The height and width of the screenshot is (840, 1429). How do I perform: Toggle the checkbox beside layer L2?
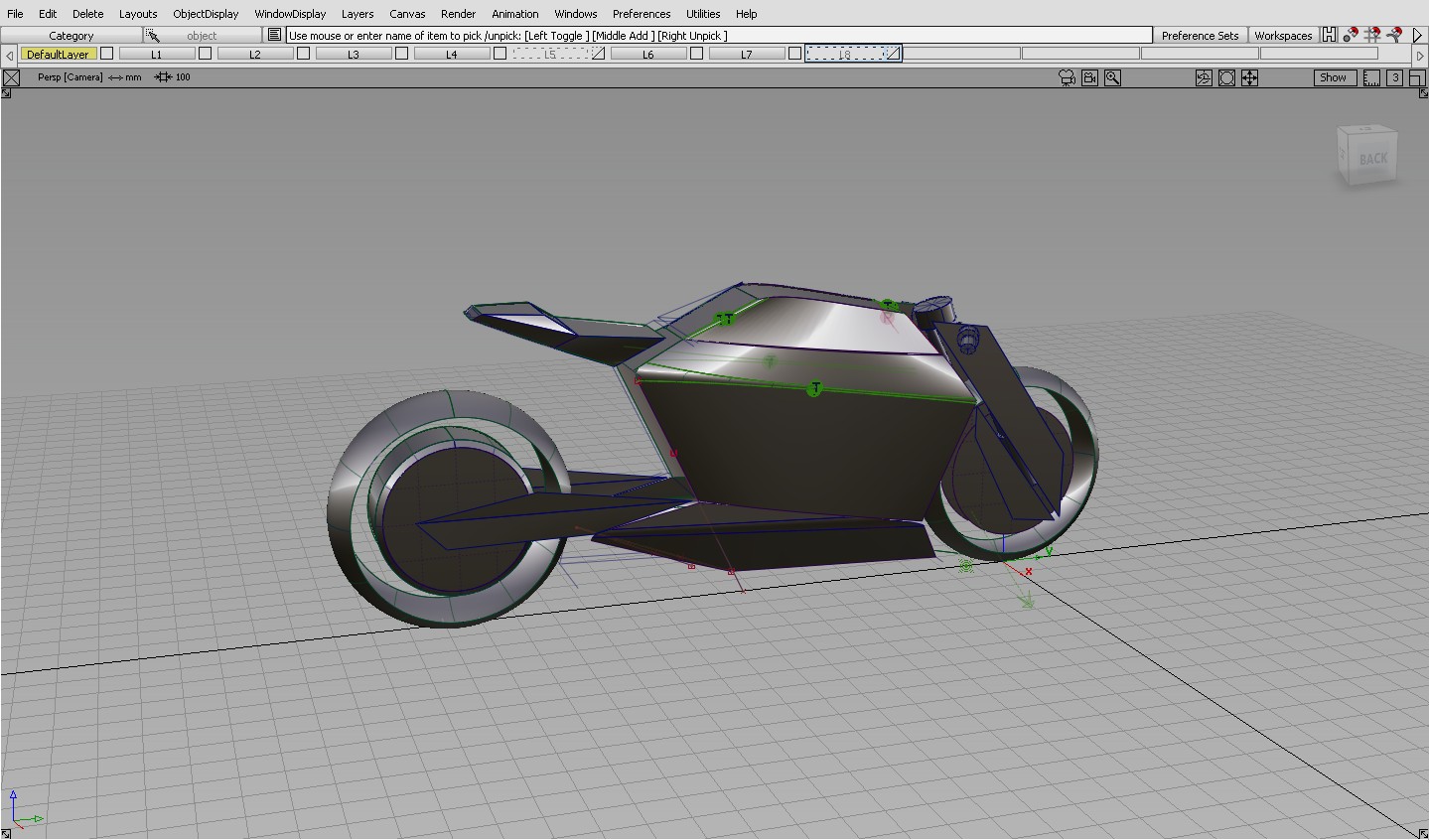click(303, 54)
